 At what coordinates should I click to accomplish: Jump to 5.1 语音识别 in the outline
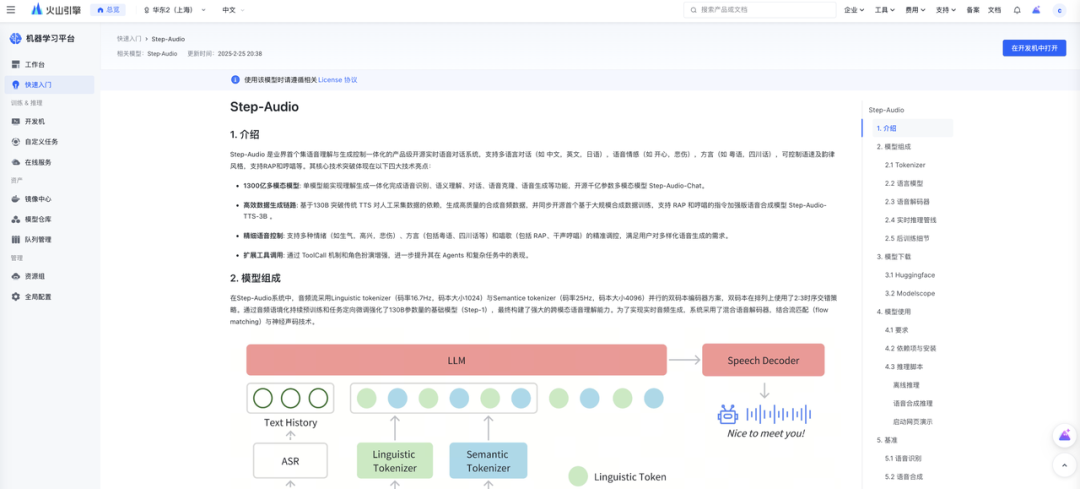click(903, 458)
